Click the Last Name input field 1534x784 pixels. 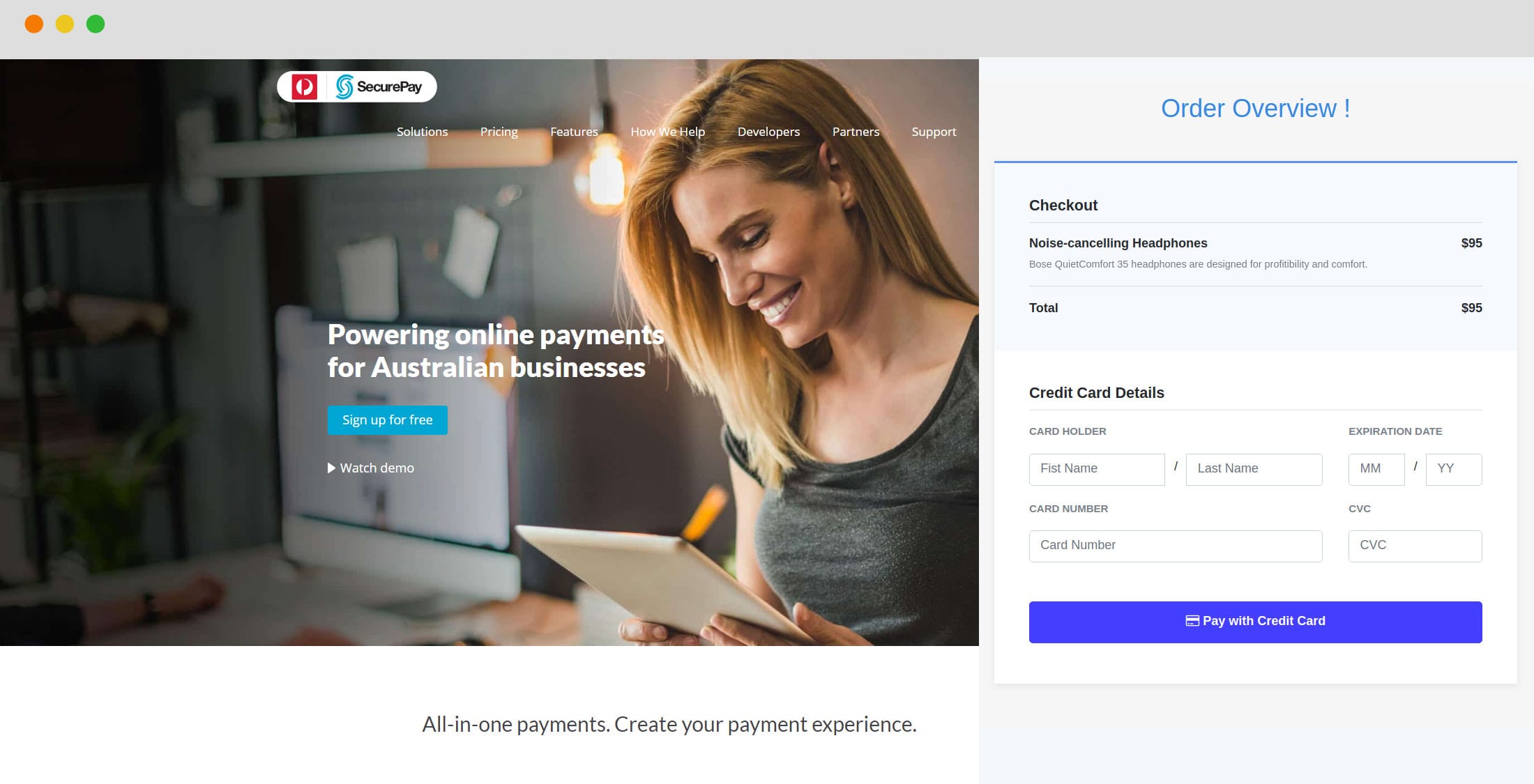coord(1255,468)
